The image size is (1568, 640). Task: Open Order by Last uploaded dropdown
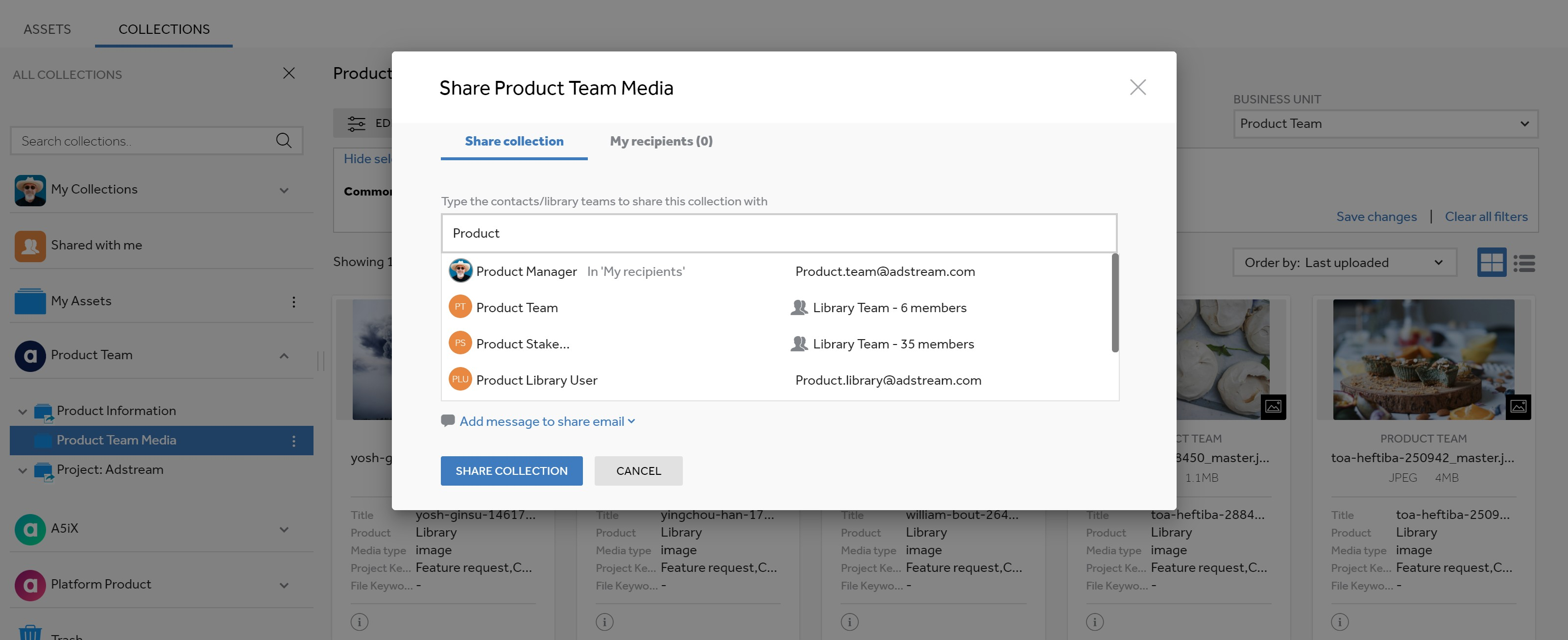(x=1344, y=263)
